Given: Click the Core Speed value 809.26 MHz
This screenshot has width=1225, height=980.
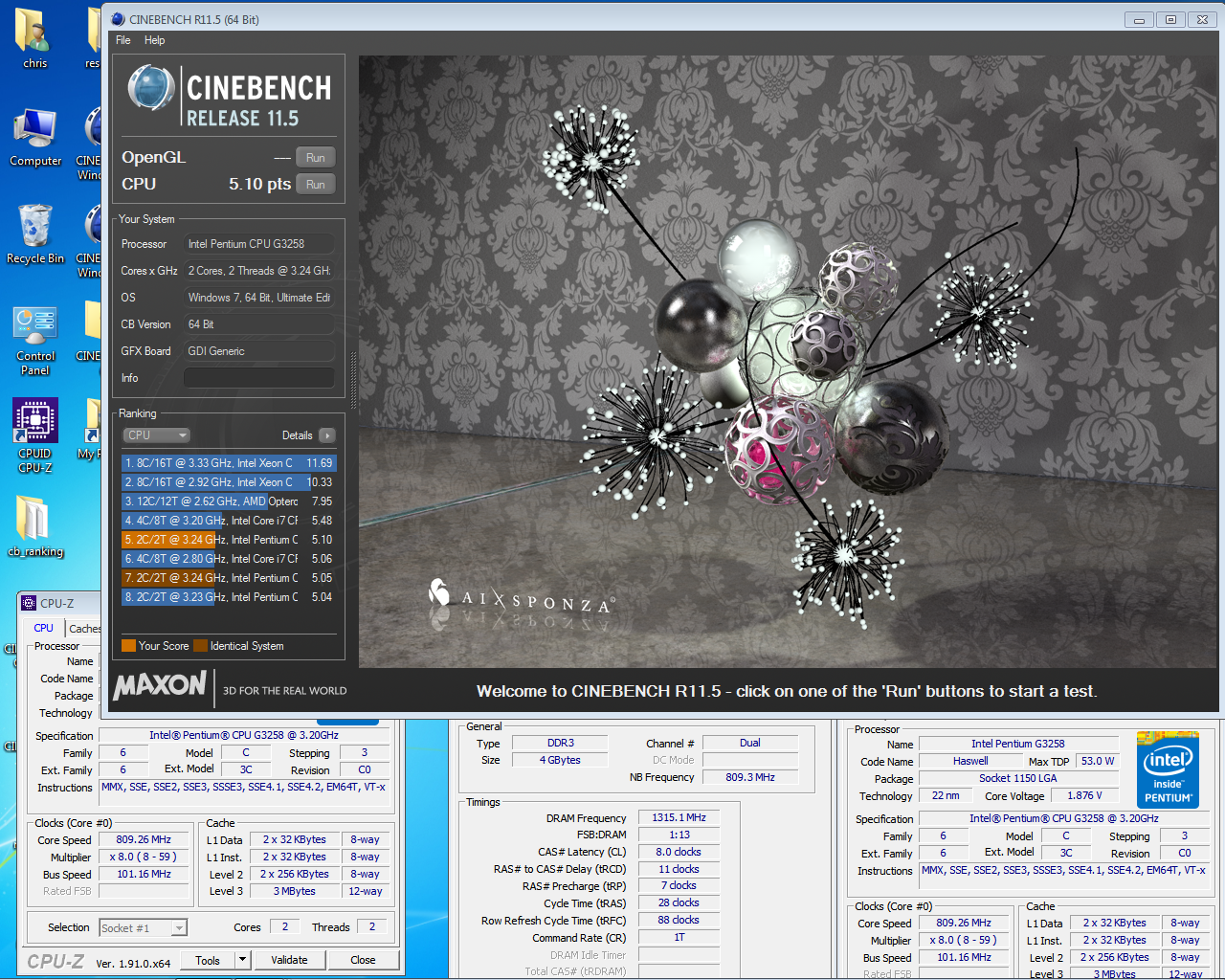Looking at the screenshot, I should tap(144, 839).
